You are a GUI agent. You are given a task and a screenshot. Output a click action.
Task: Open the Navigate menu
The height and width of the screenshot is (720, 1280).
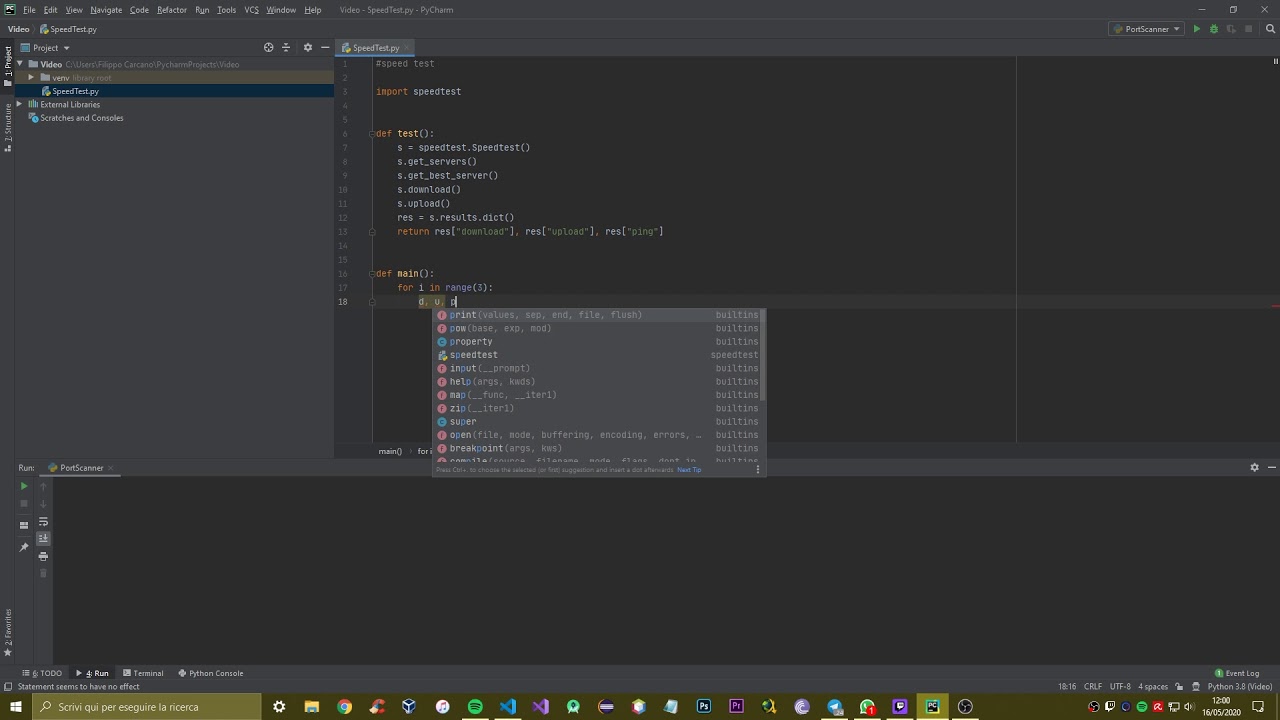[x=106, y=10]
